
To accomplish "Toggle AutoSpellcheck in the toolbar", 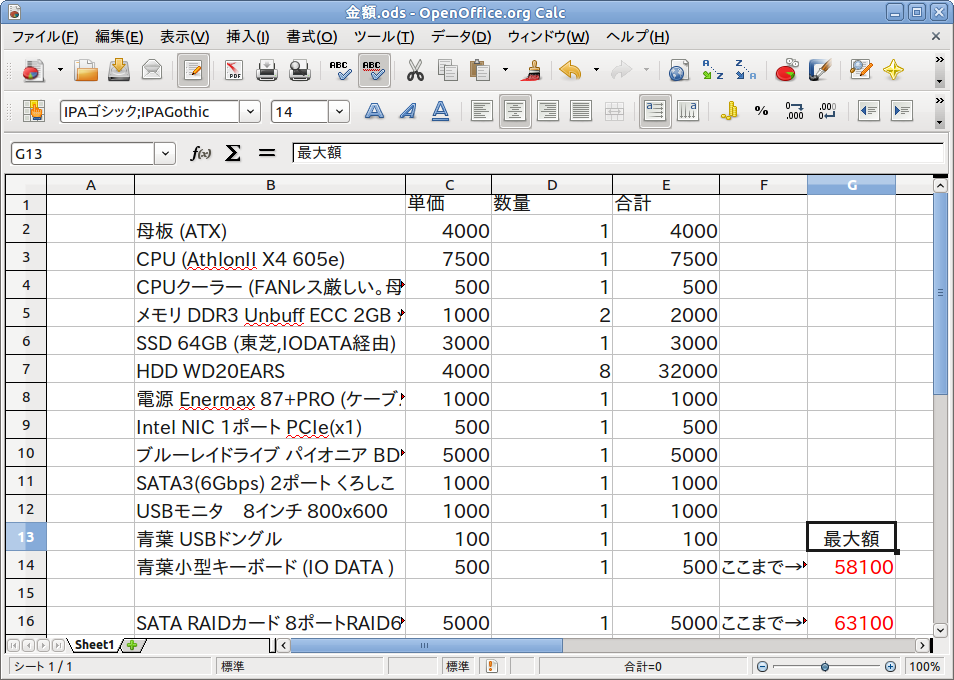I will tap(374, 71).
